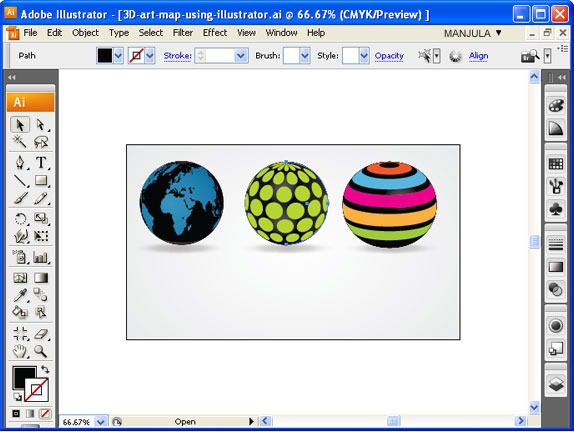Swap fill and stroke colors arrow
Screen dimensions: 574x432
[x=45, y=369]
